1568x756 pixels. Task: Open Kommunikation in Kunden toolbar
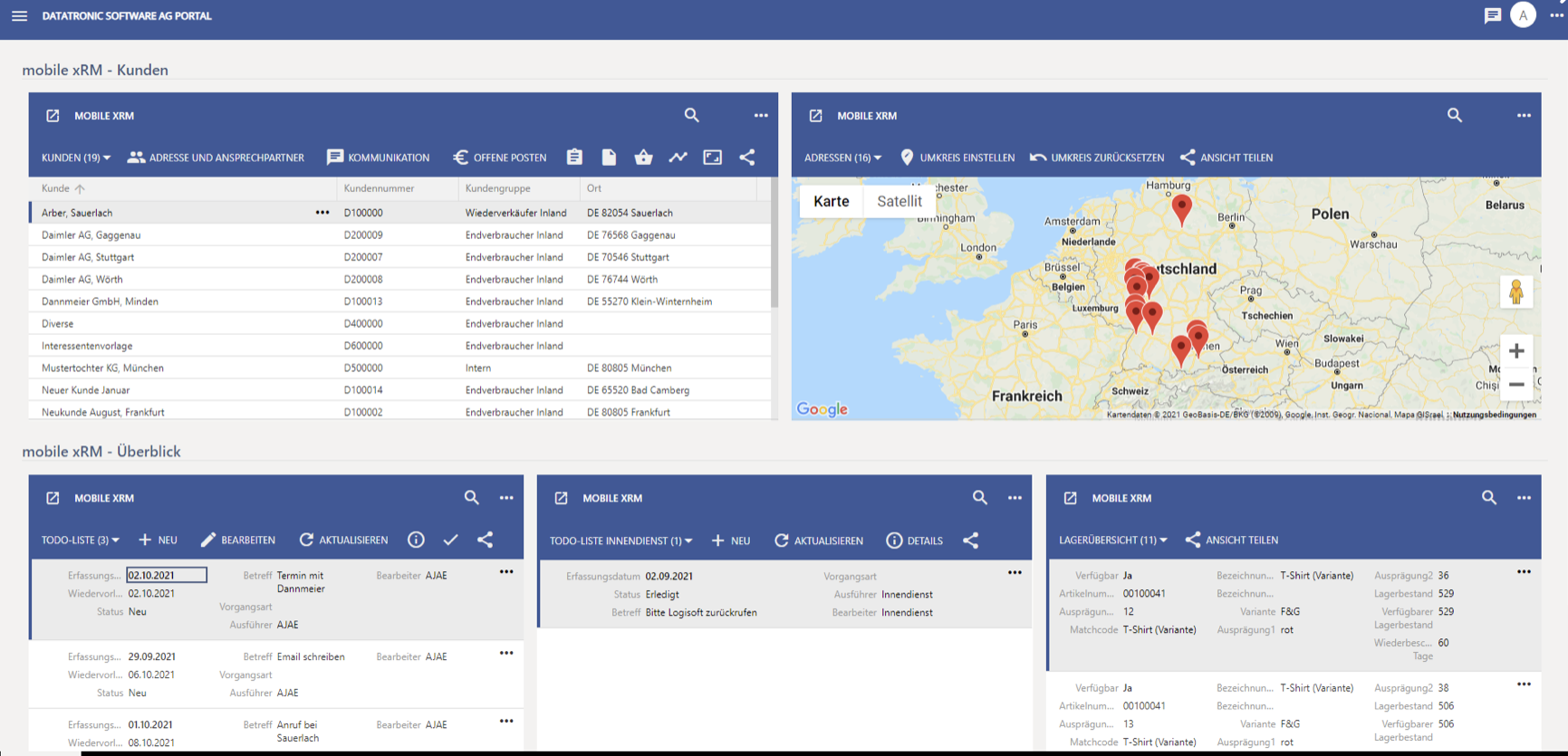379,158
